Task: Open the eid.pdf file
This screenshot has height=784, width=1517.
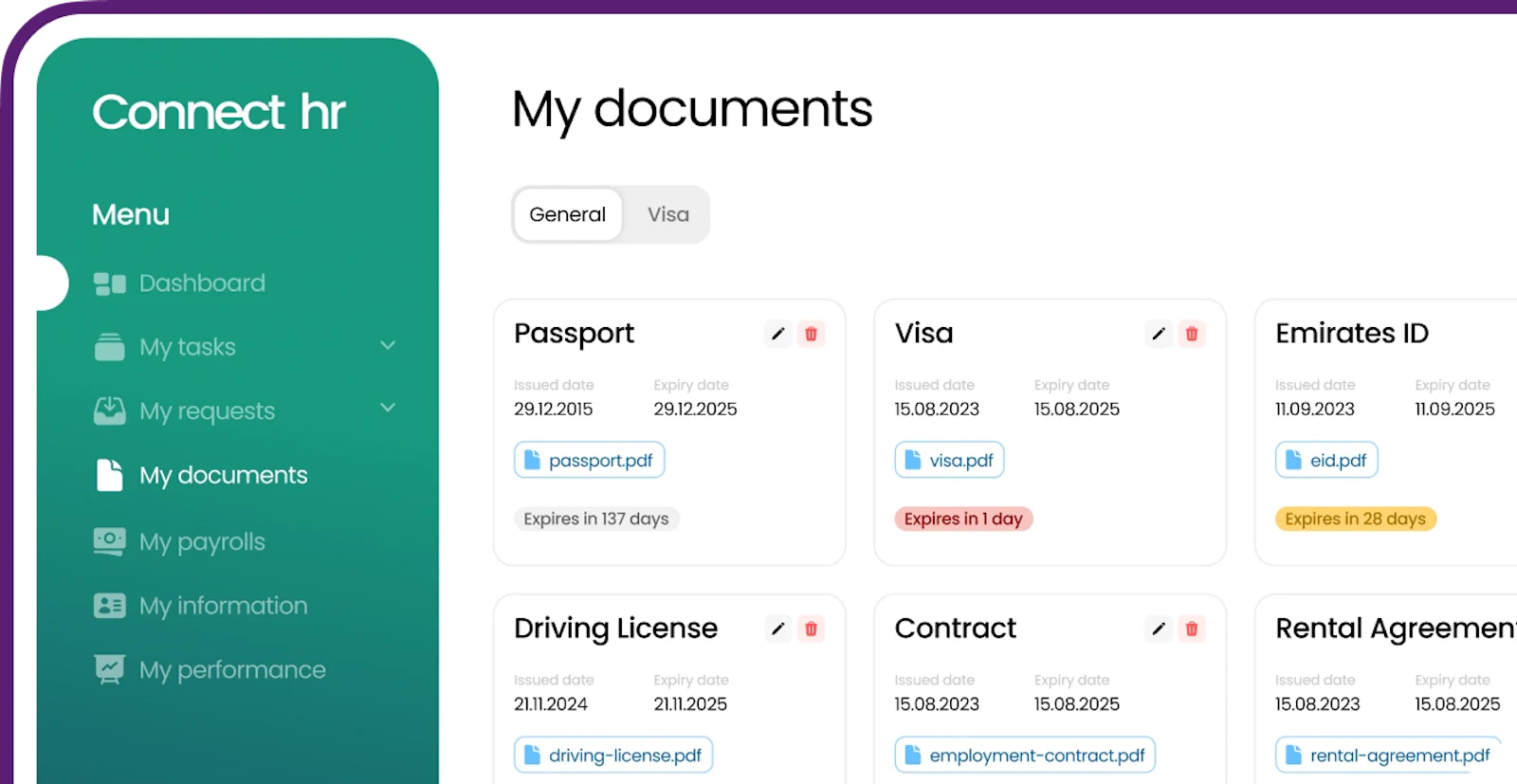Action: coord(1326,460)
